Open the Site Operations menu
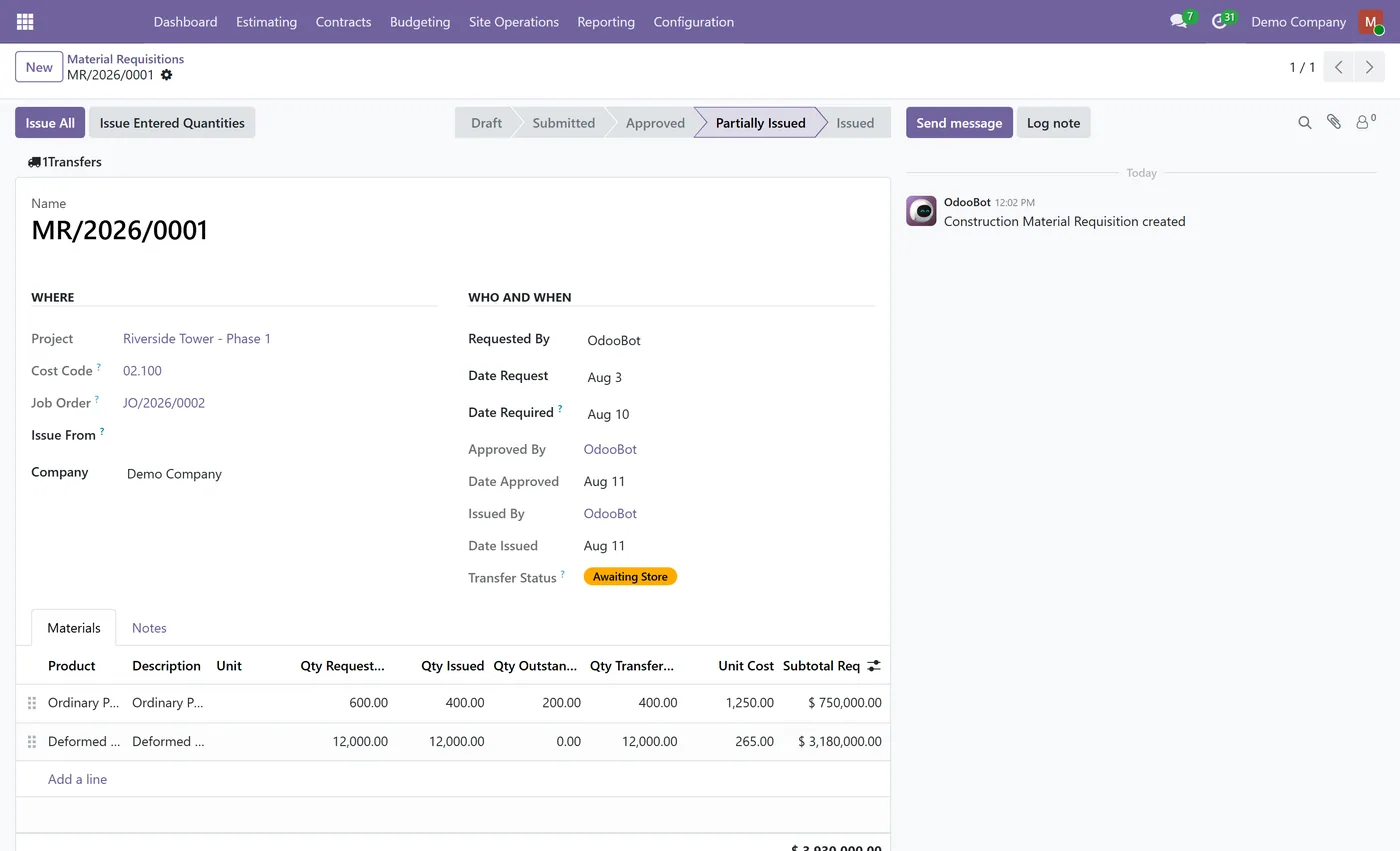 pos(514,21)
